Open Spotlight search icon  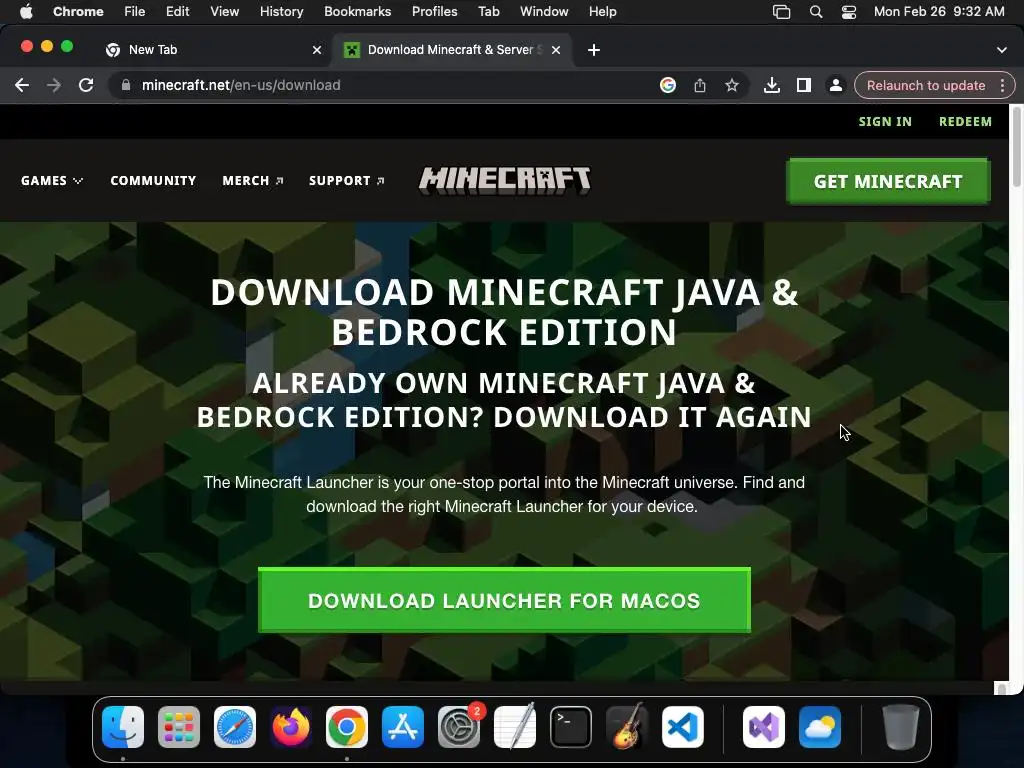pyautogui.click(x=816, y=11)
